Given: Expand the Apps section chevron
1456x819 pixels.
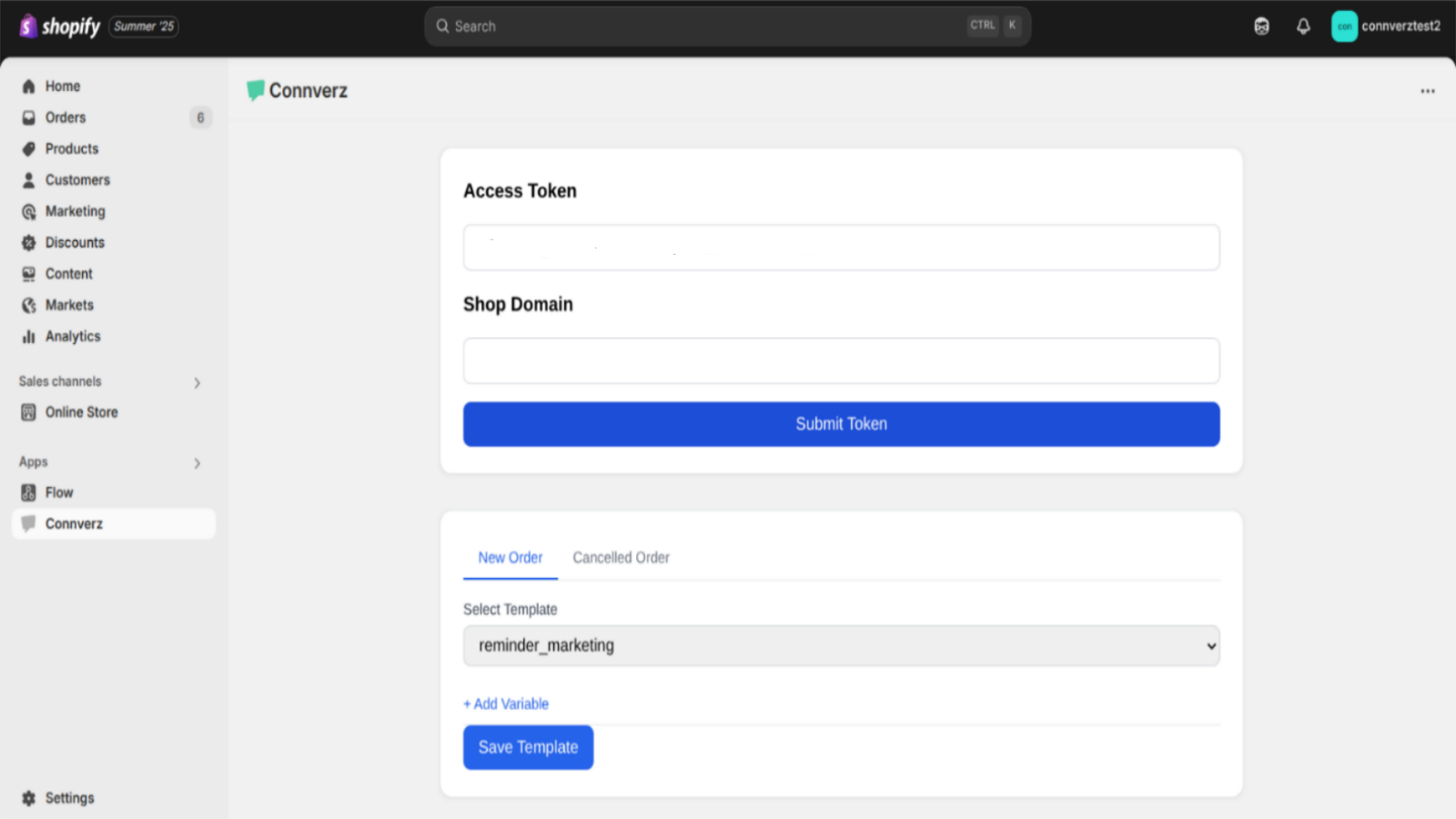Looking at the screenshot, I should tap(197, 463).
